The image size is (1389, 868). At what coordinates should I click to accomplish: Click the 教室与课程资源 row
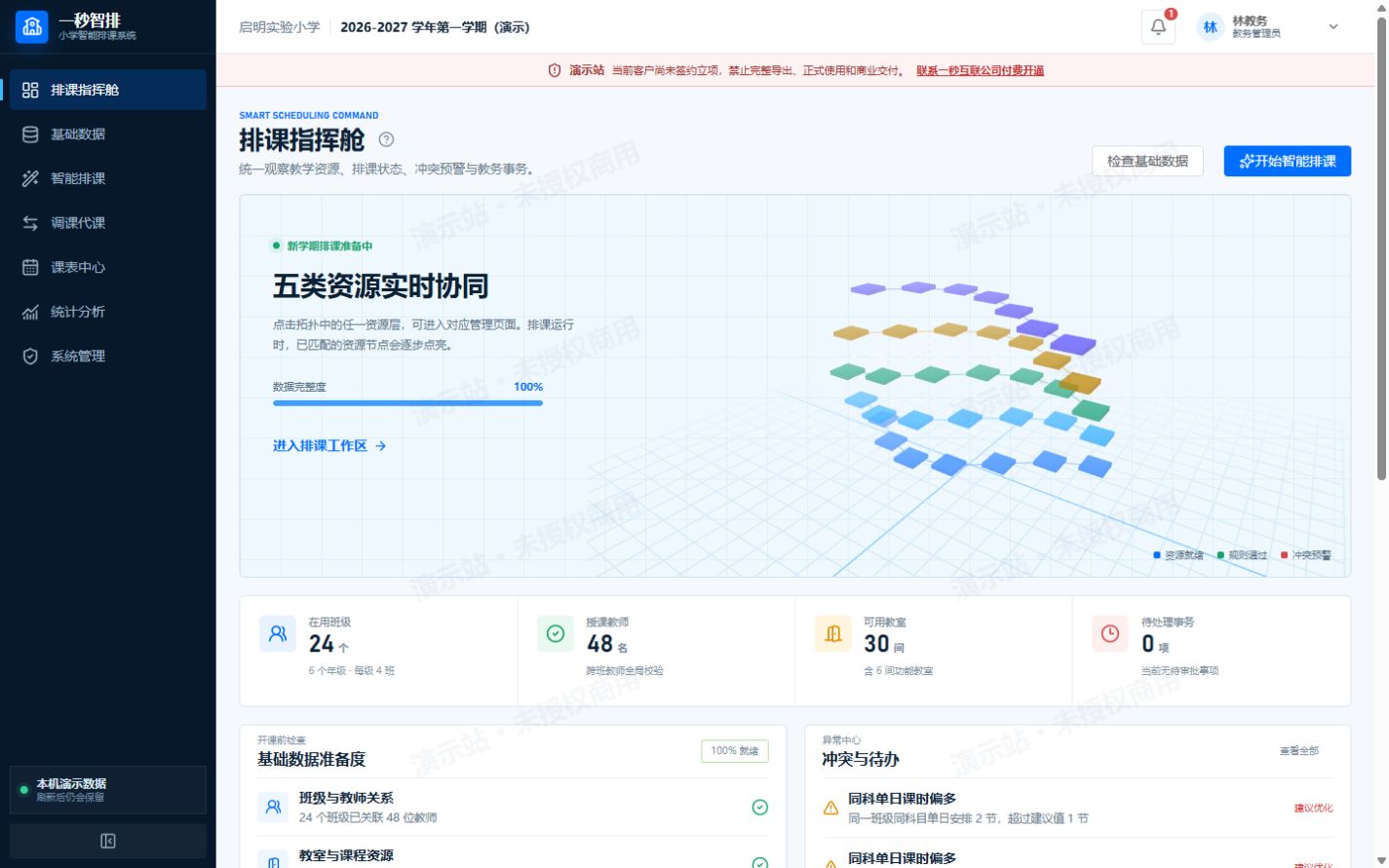(513, 856)
